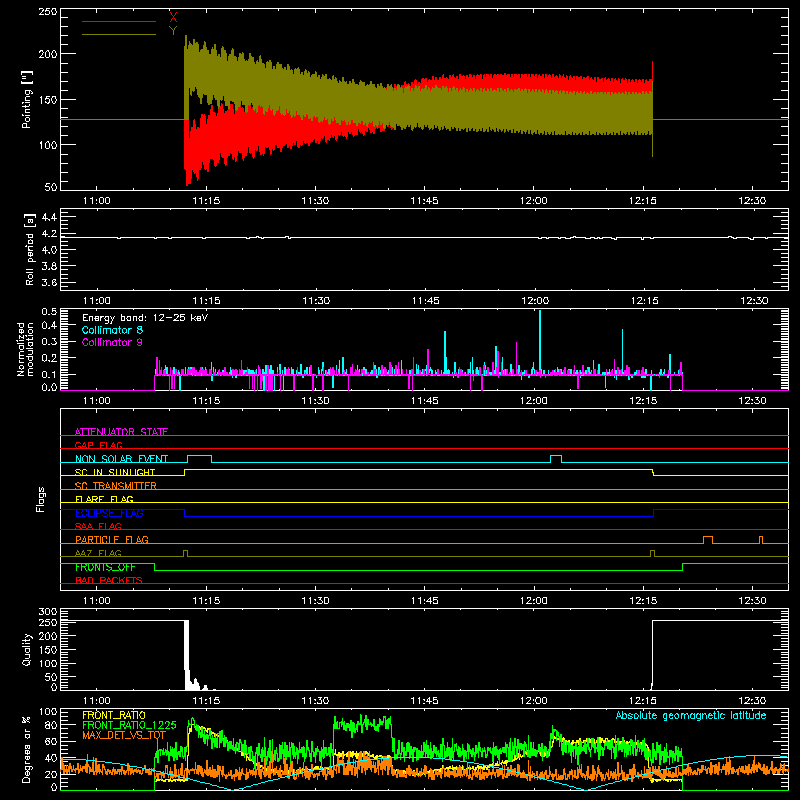
Task: Select the yellow FRONT_RATIO legend label
Action: coord(114,715)
